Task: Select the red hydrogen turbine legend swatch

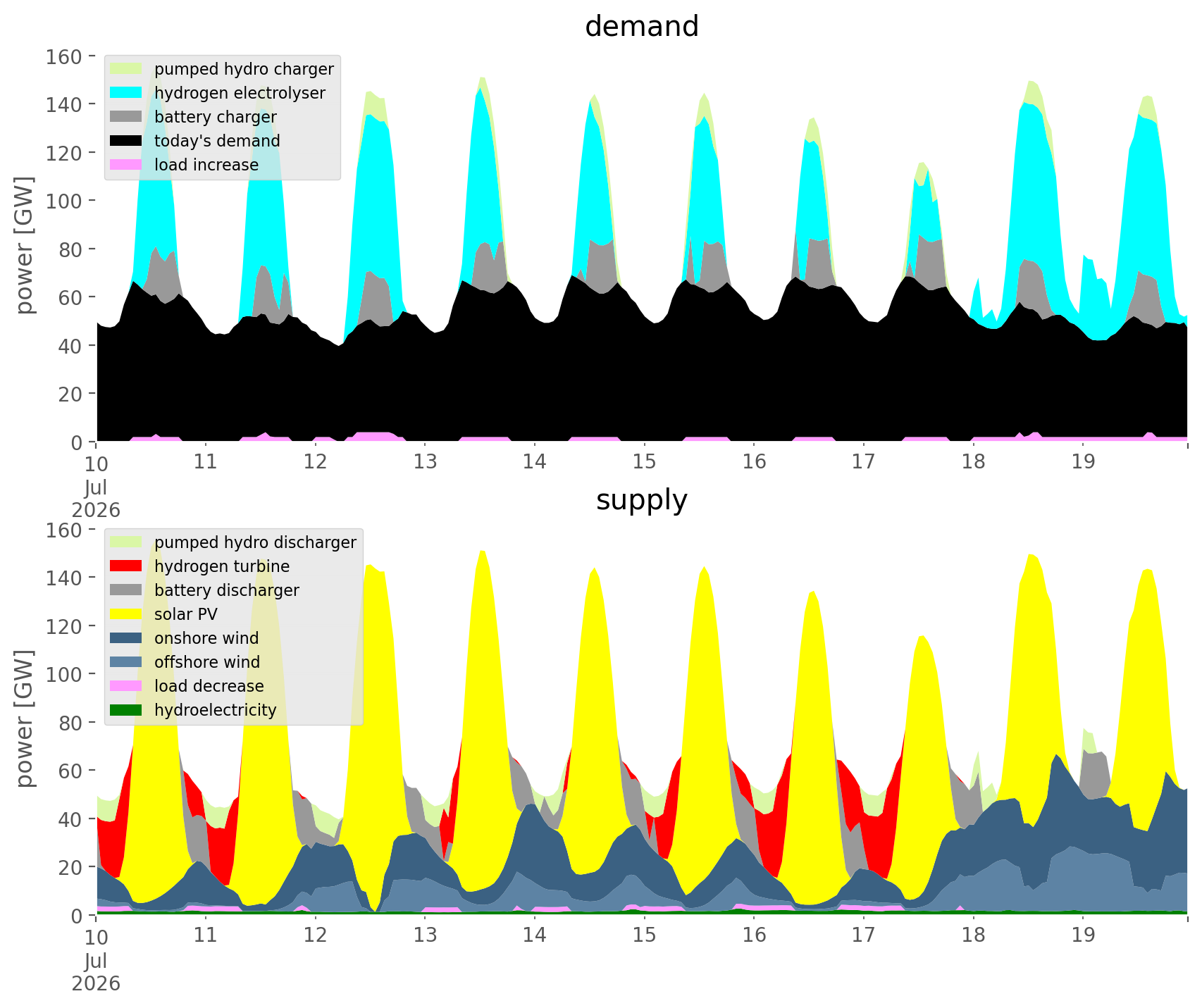Action: pyautogui.click(x=127, y=566)
